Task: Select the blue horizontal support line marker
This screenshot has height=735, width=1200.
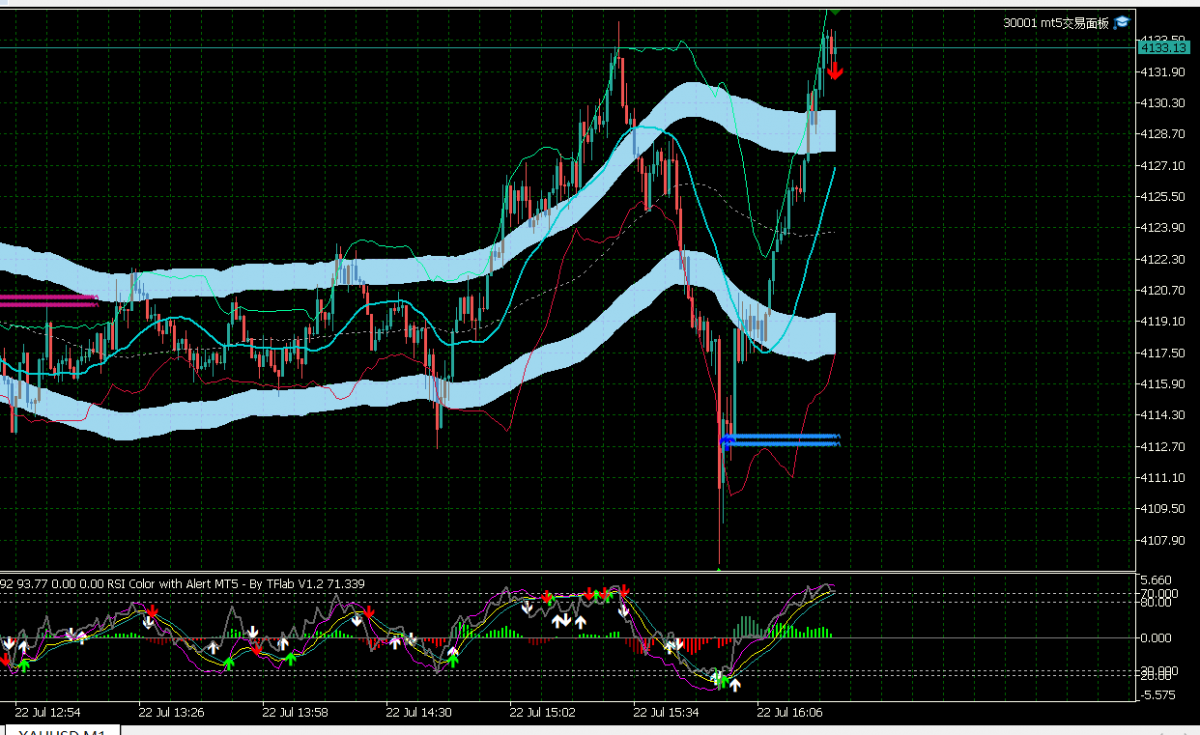Action: click(x=780, y=440)
